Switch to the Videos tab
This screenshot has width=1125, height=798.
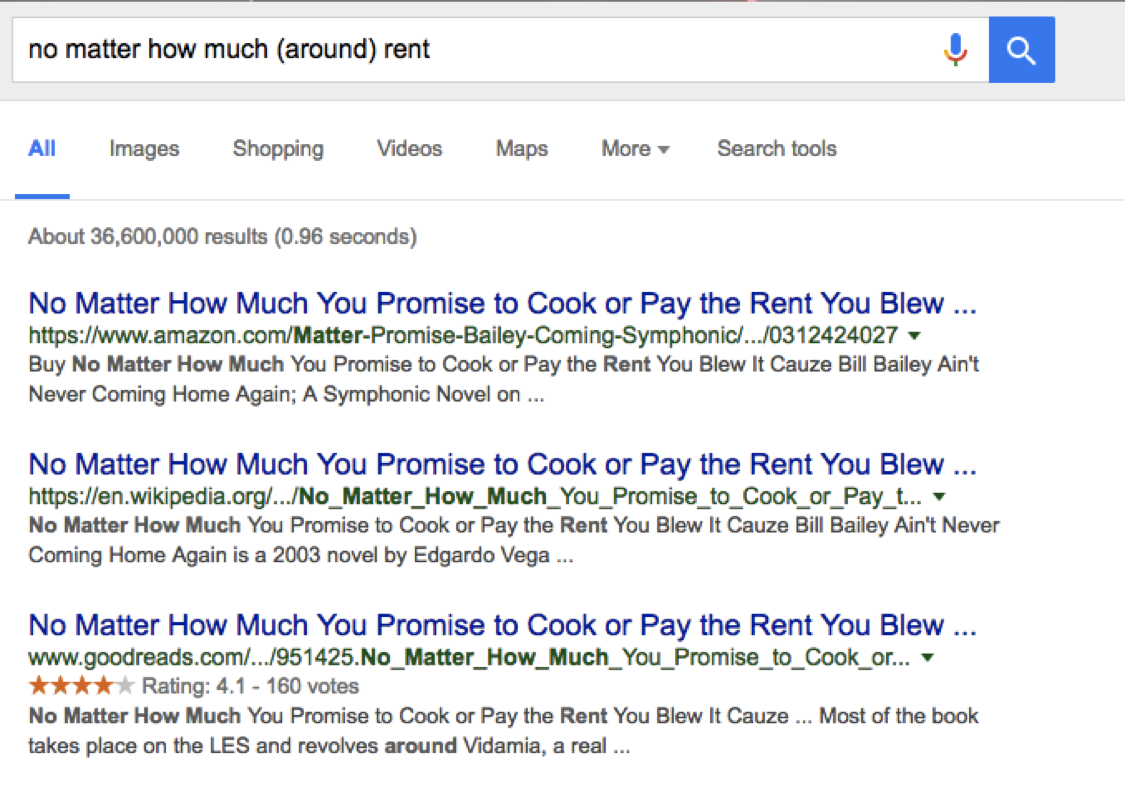click(409, 148)
